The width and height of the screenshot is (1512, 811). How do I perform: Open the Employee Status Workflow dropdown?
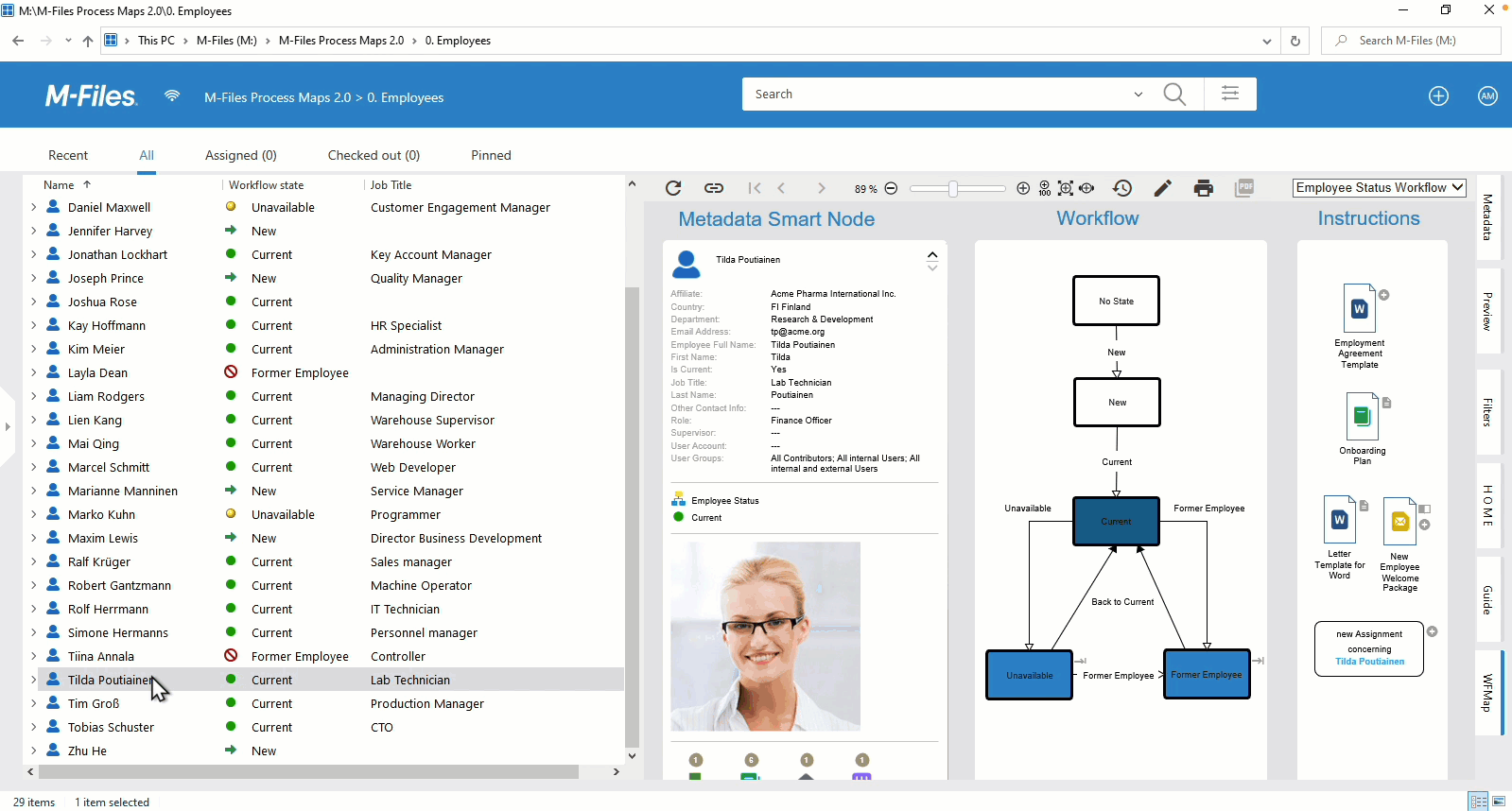(x=1379, y=188)
